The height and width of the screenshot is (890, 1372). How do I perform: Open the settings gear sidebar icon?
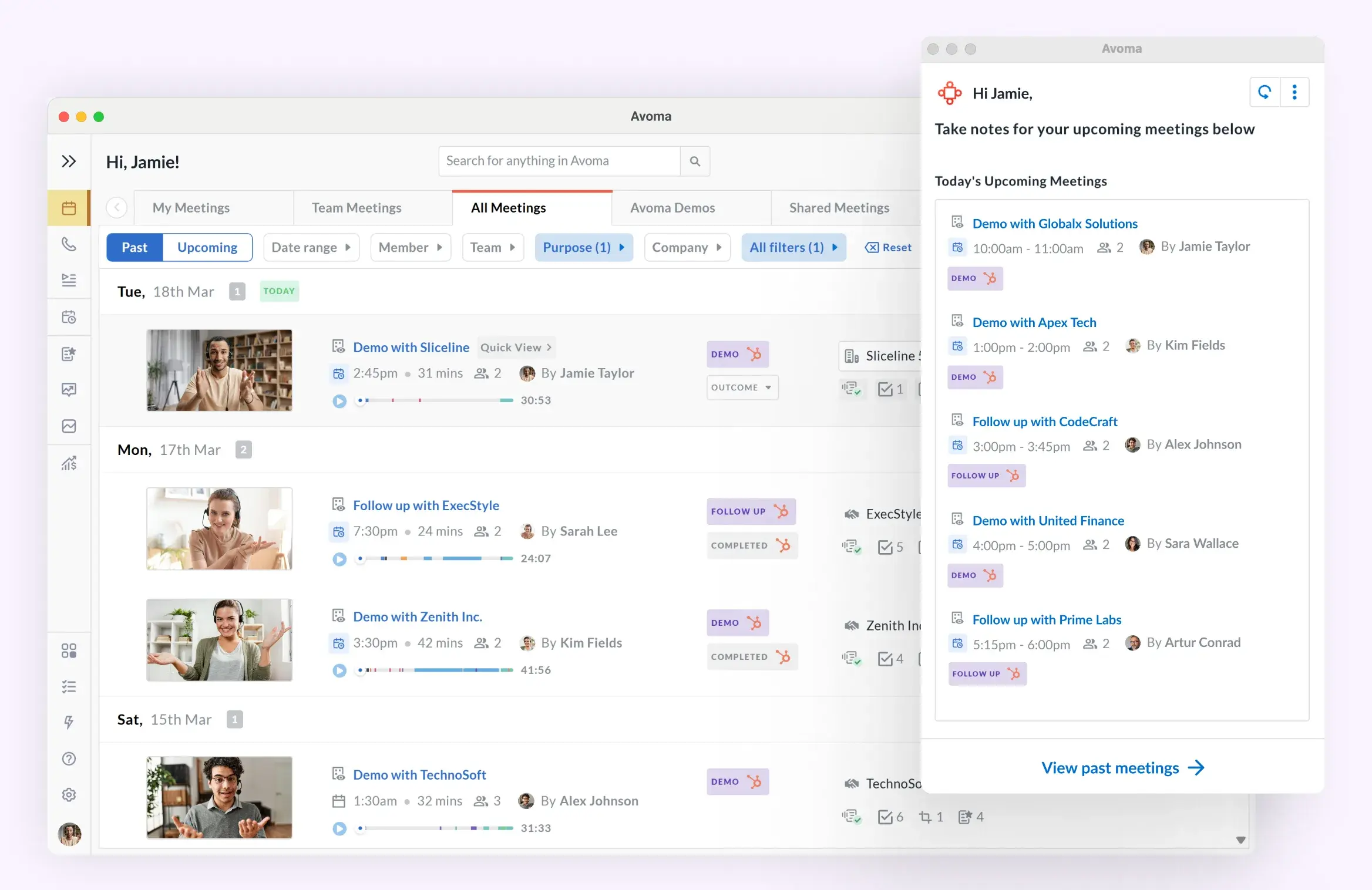(x=69, y=794)
